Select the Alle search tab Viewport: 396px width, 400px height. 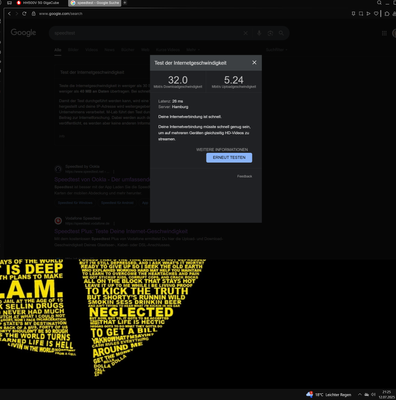(x=58, y=50)
